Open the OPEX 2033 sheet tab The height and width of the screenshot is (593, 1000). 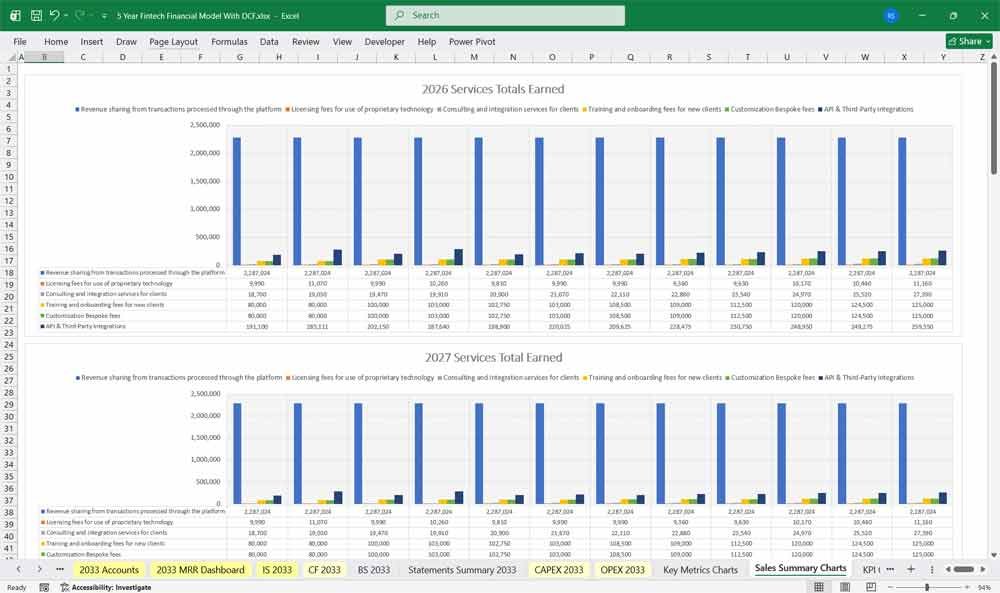[622, 570]
